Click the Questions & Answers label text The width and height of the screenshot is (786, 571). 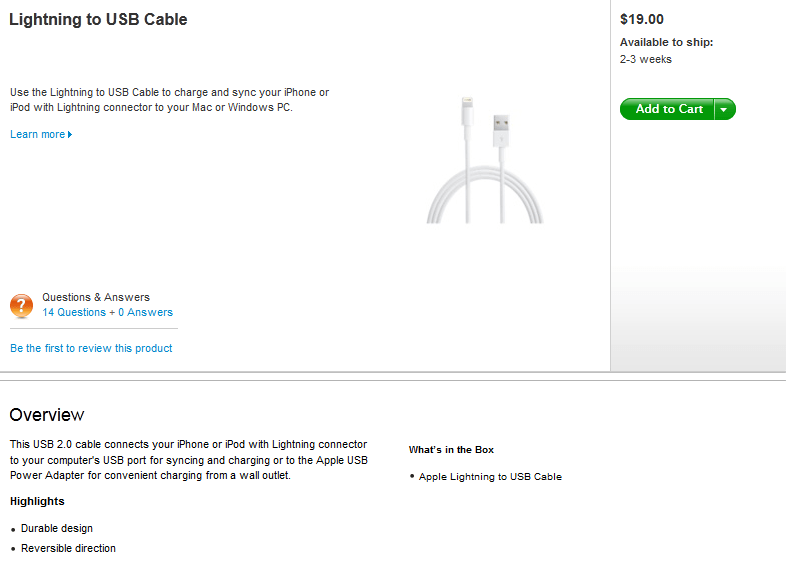point(96,297)
